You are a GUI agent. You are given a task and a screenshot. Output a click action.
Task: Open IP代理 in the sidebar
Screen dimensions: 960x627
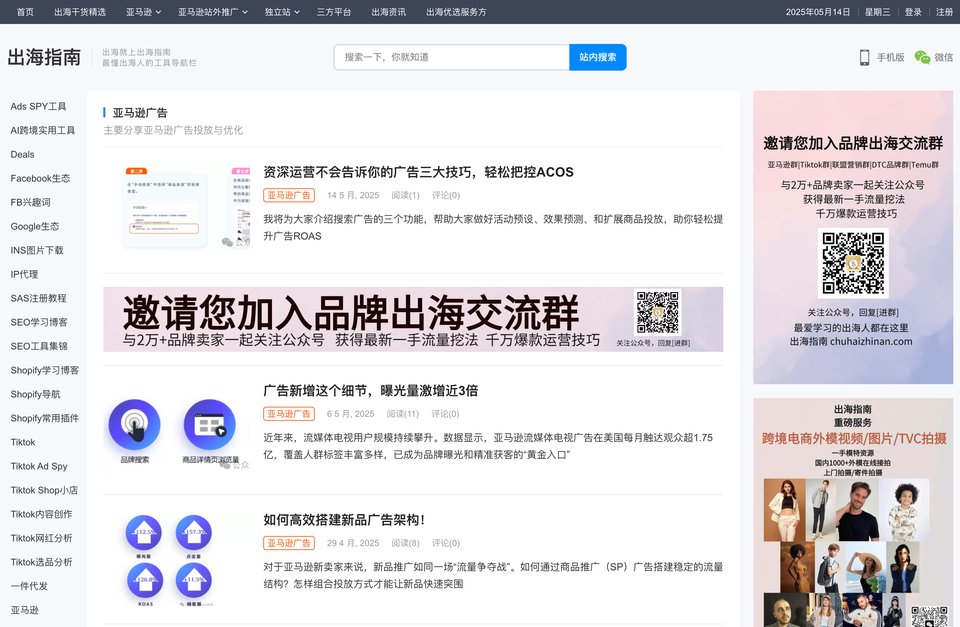coord(24,274)
